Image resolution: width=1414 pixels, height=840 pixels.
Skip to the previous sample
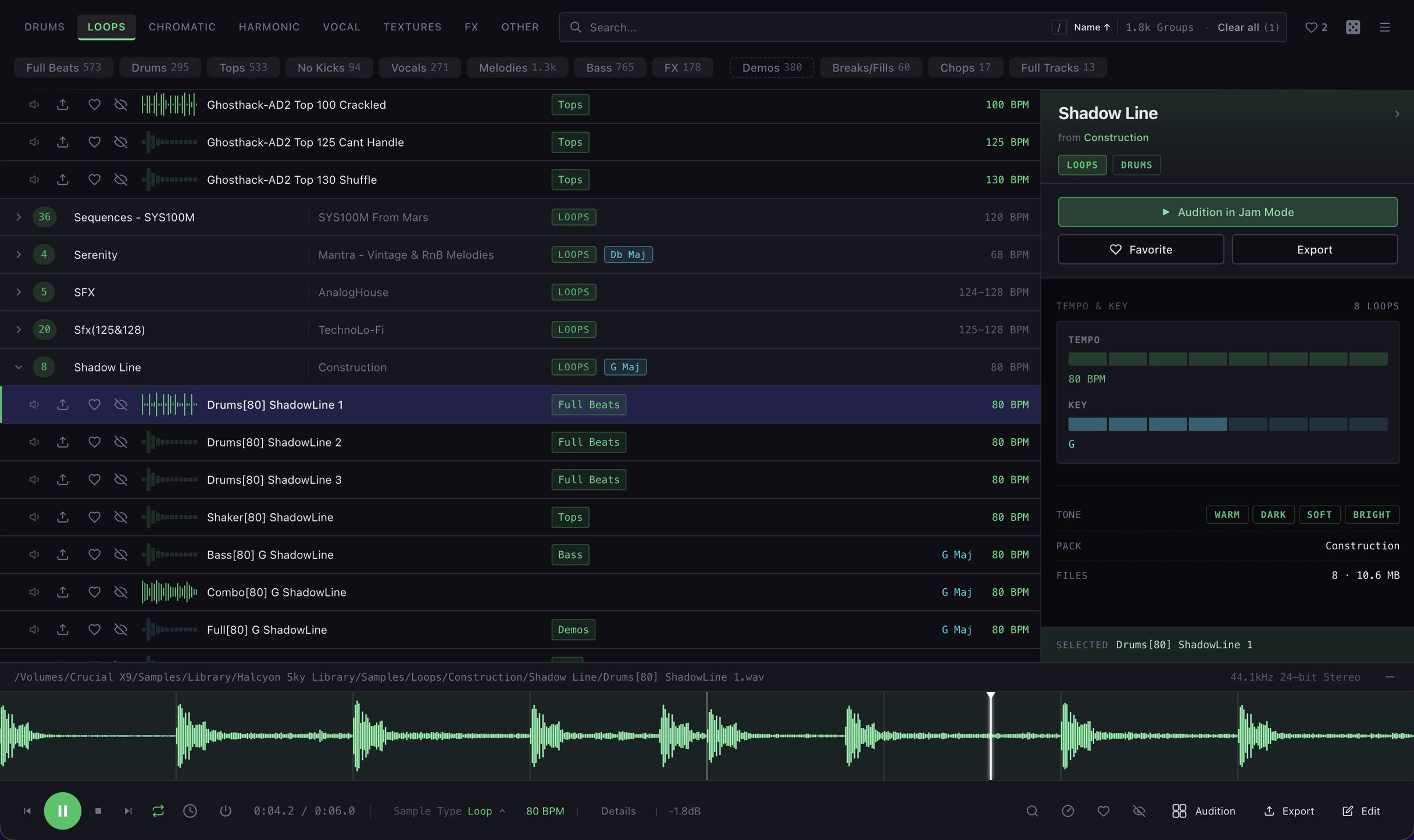(x=27, y=811)
